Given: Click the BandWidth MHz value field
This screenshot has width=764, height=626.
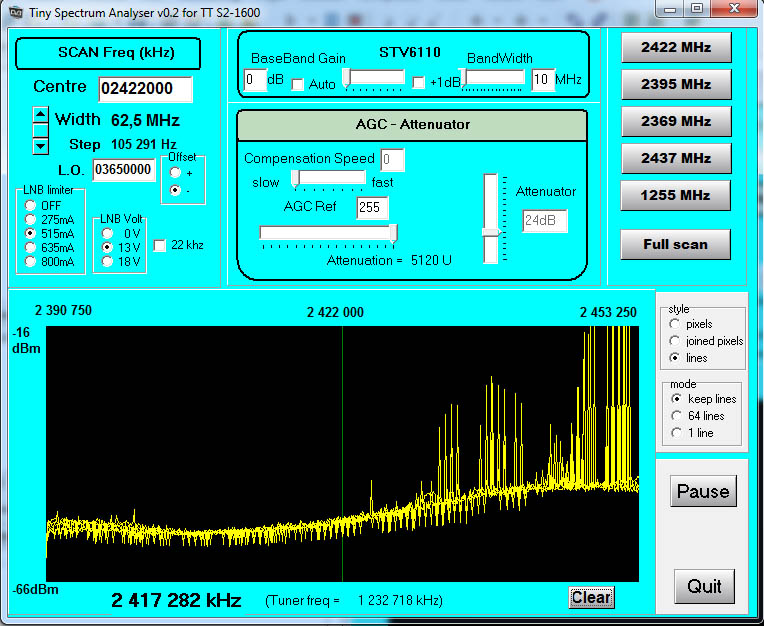Looking at the screenshot, I should (543, 80).
